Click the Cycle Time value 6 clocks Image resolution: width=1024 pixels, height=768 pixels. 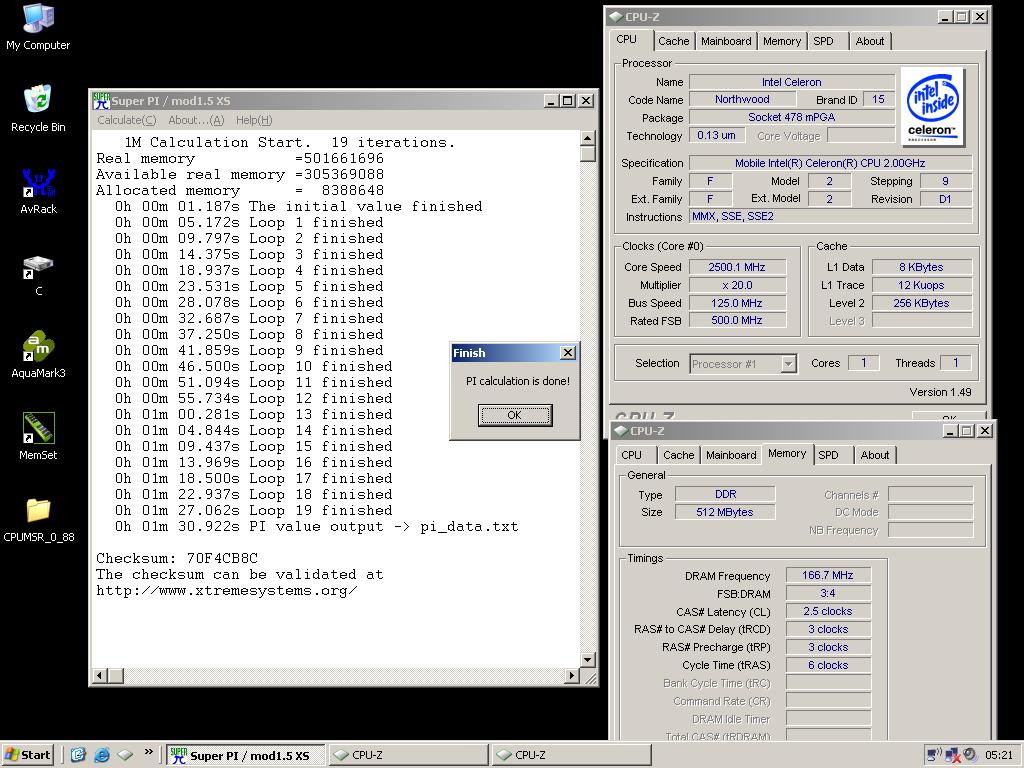coord(827,665)
